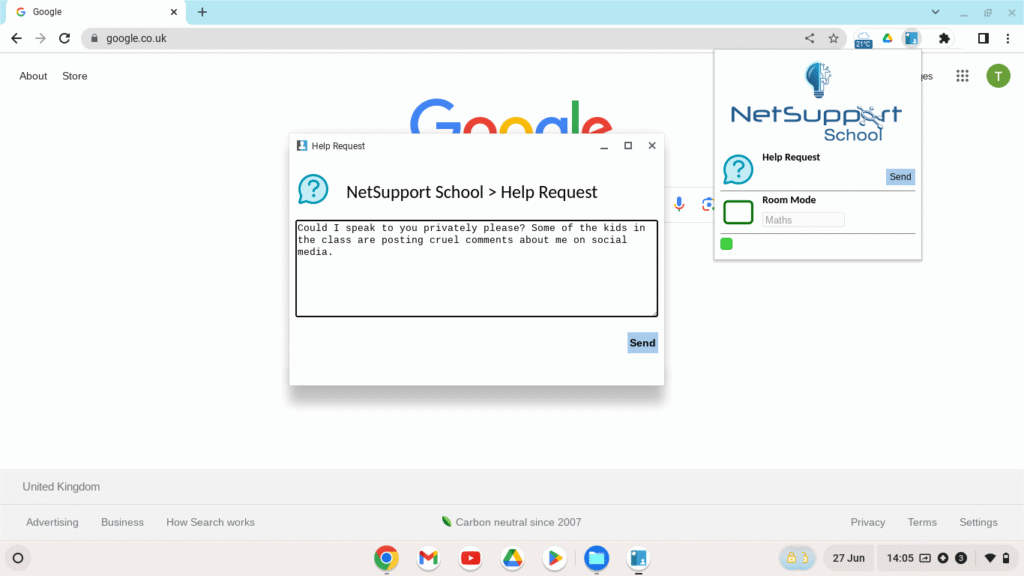
Task: Open the Advertising footer link
Action: (52, 522)
